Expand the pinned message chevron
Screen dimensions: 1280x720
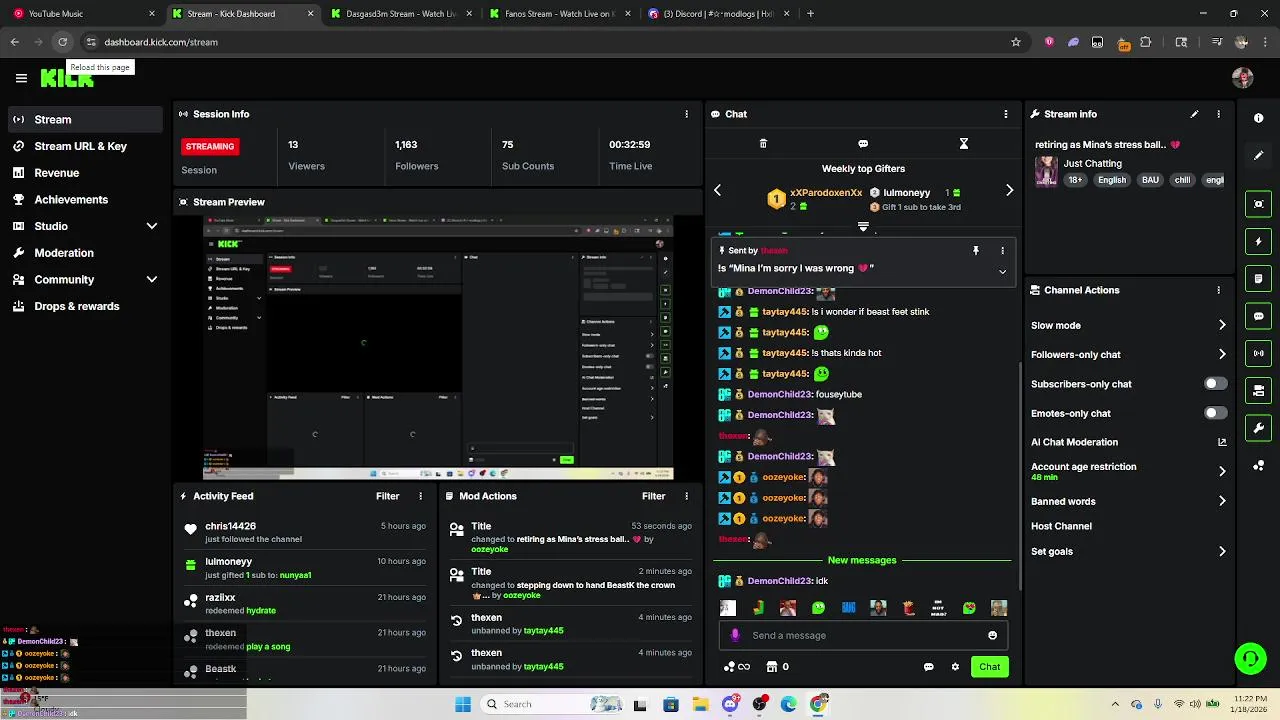1002,272
